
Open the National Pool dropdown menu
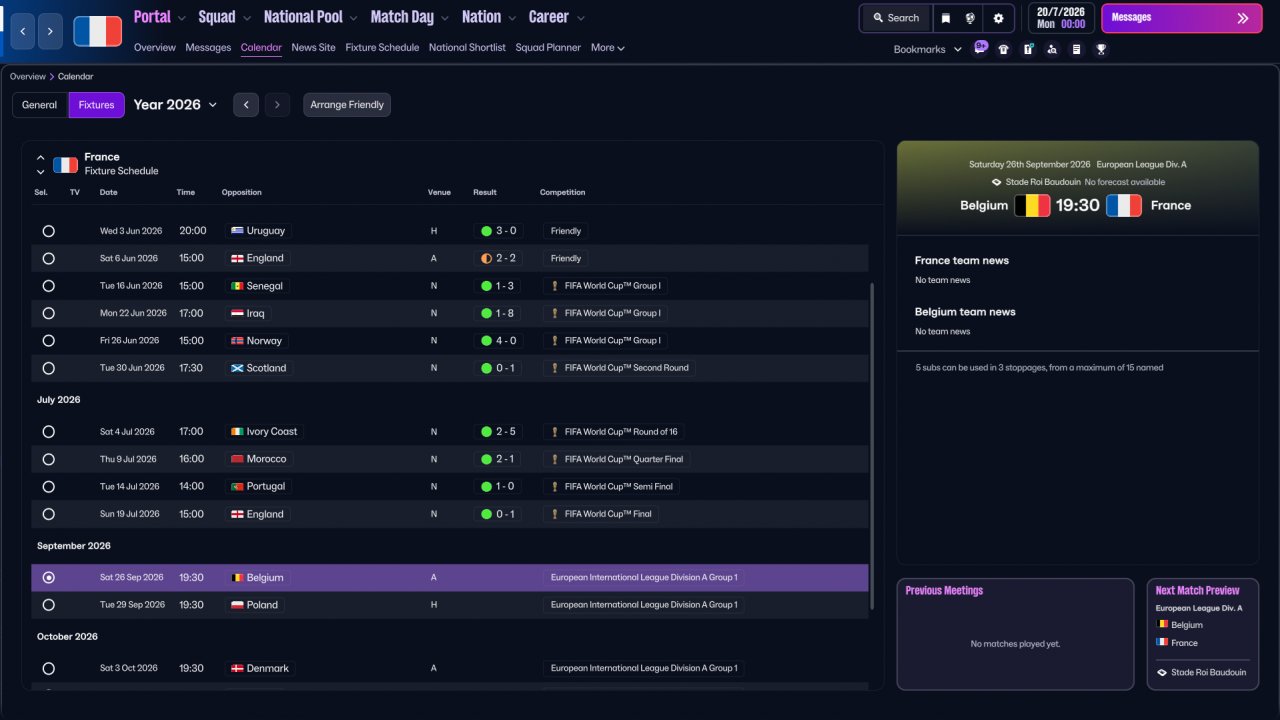[311, 17]
